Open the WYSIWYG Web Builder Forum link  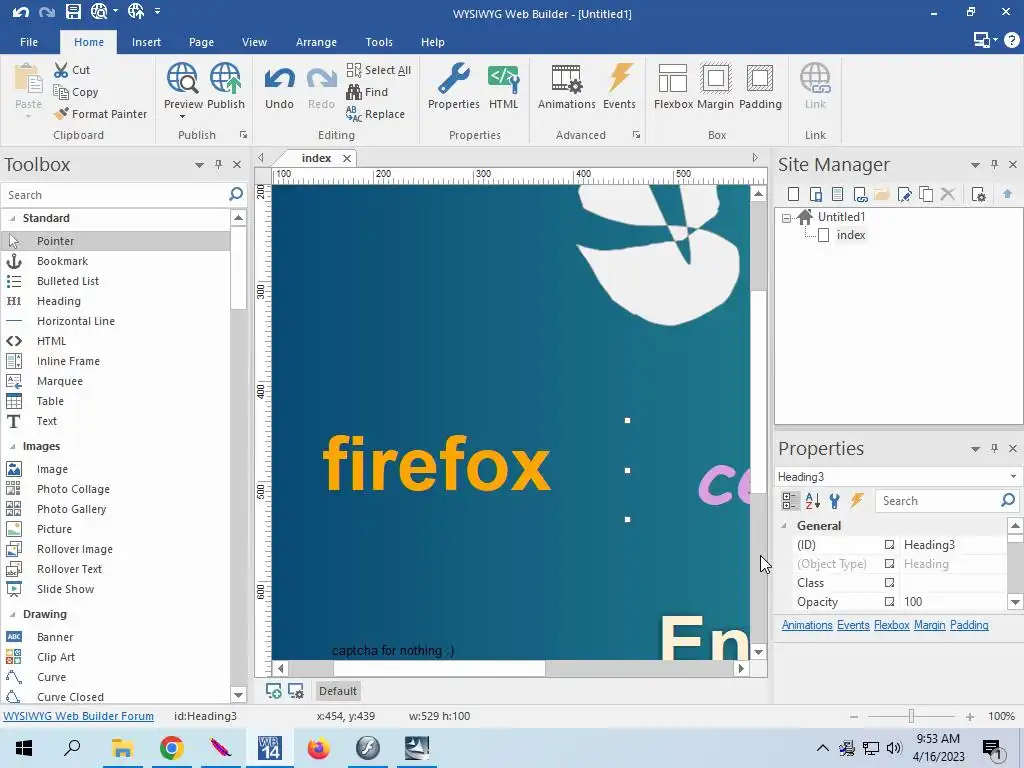[78, 716]
